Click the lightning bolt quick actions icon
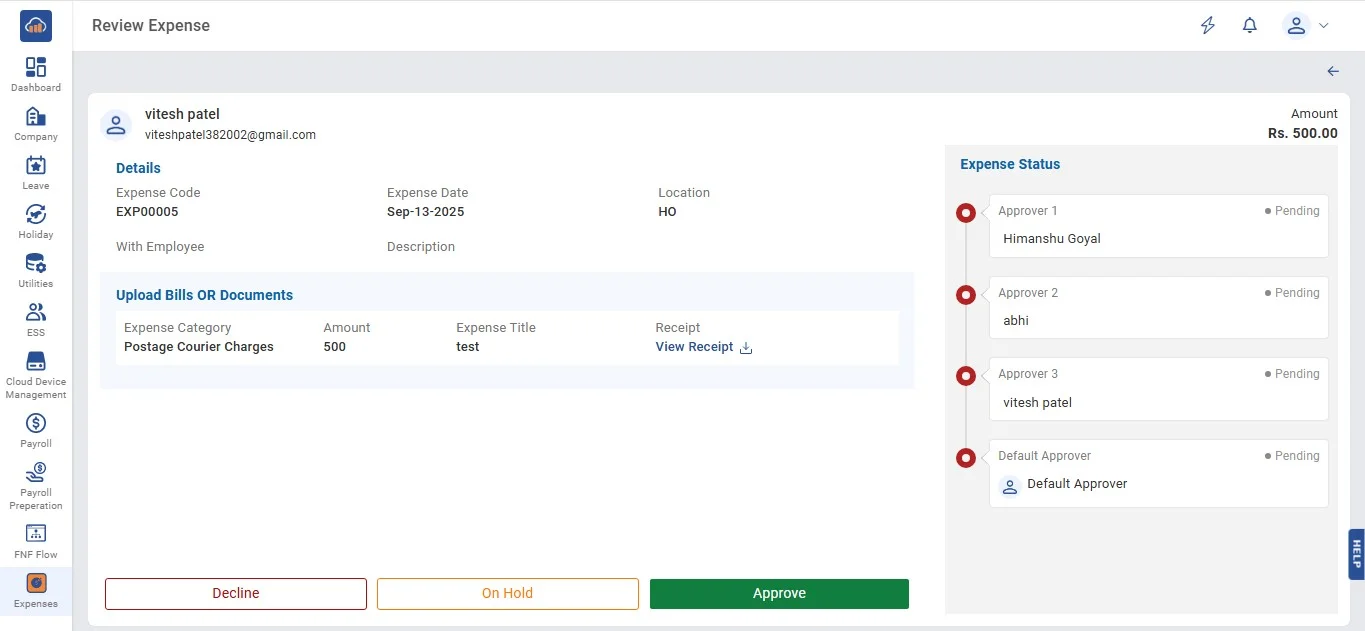Screen dimensions: 1365x631 click(1208, 26)
